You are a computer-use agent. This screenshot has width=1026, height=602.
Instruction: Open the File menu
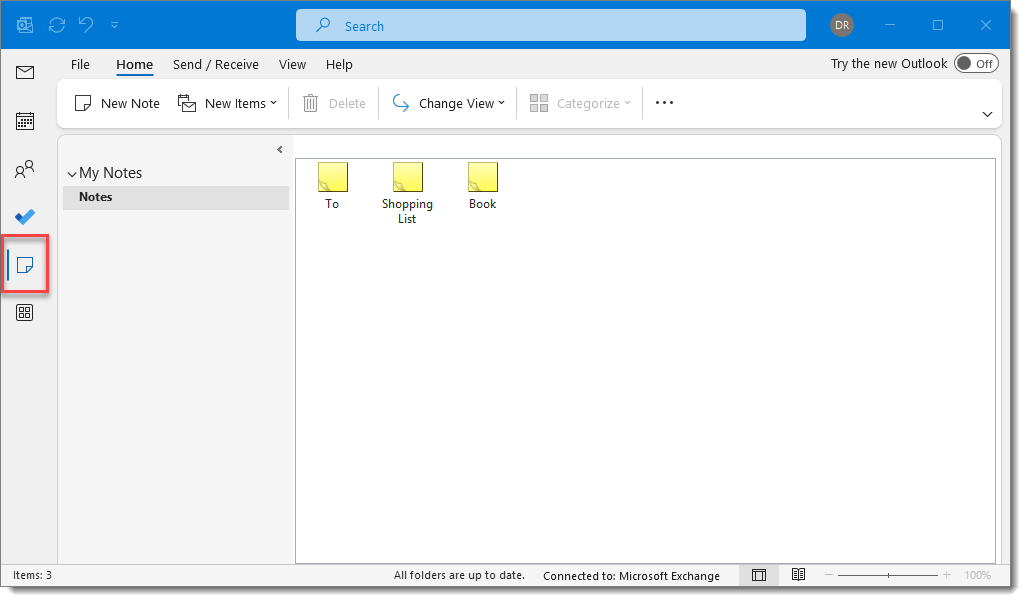80,64
